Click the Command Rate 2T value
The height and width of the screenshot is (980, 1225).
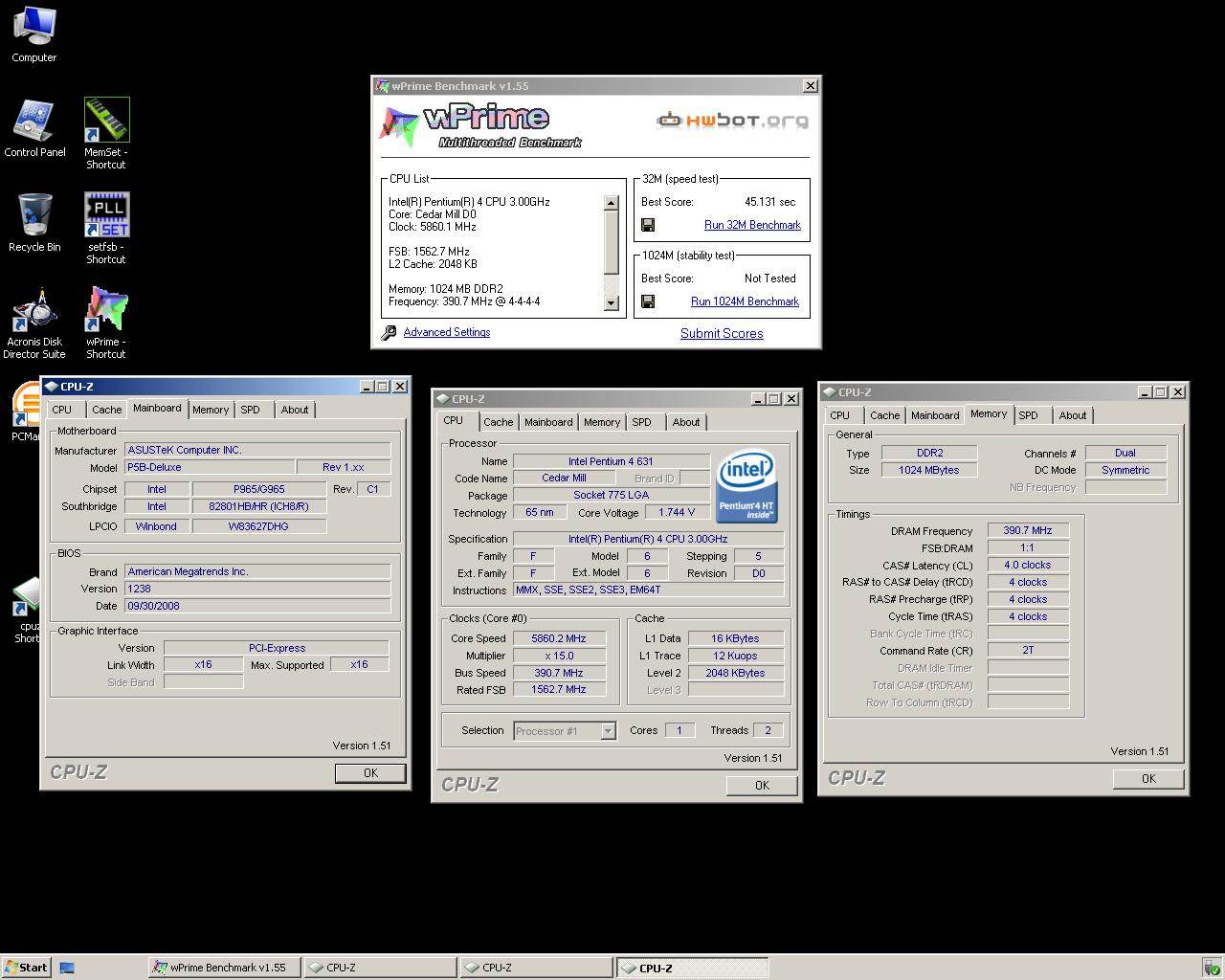pyautogui.click(x=1028, y=650)
